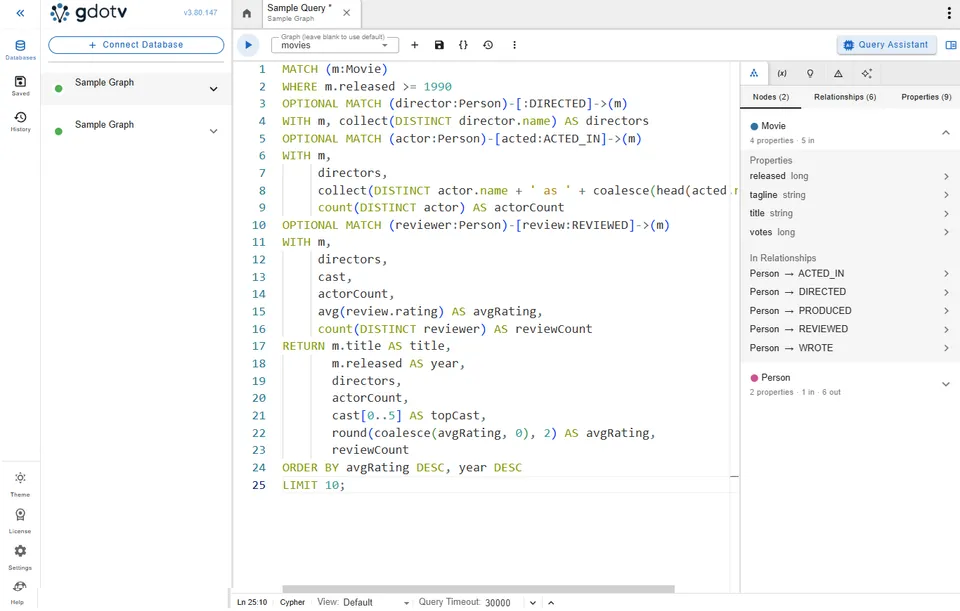Open Settings from the sidebar
Image resolution: width=960 pixels, height=611 pixels.
click(x=20, y=557)
